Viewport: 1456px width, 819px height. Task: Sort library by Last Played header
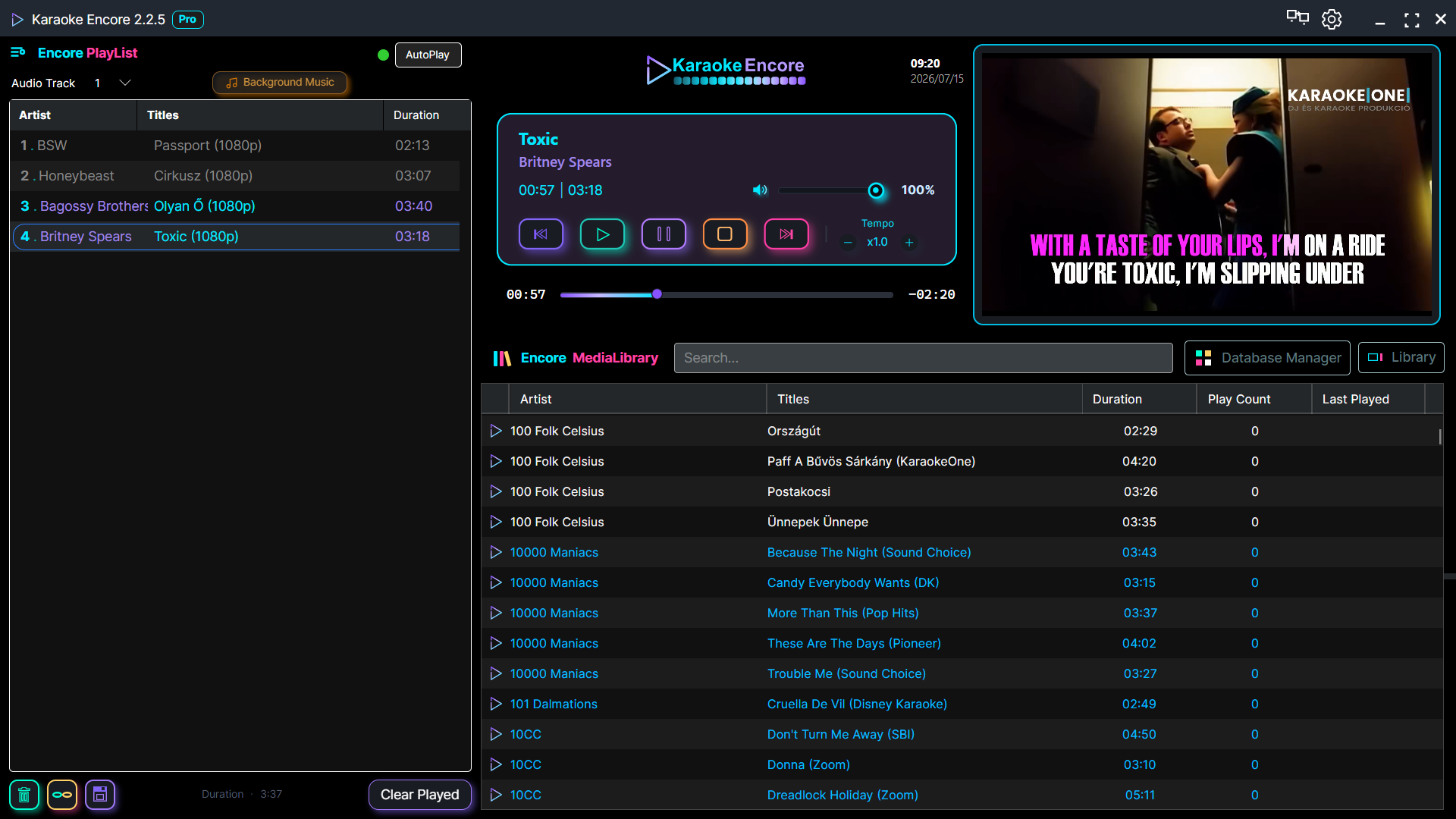pyautogui.click(x=1369, y=399)
